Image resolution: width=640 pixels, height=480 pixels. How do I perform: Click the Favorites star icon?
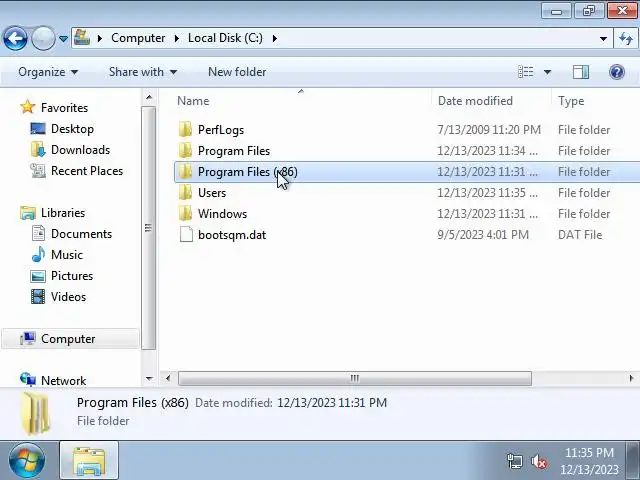pos(28,107)
